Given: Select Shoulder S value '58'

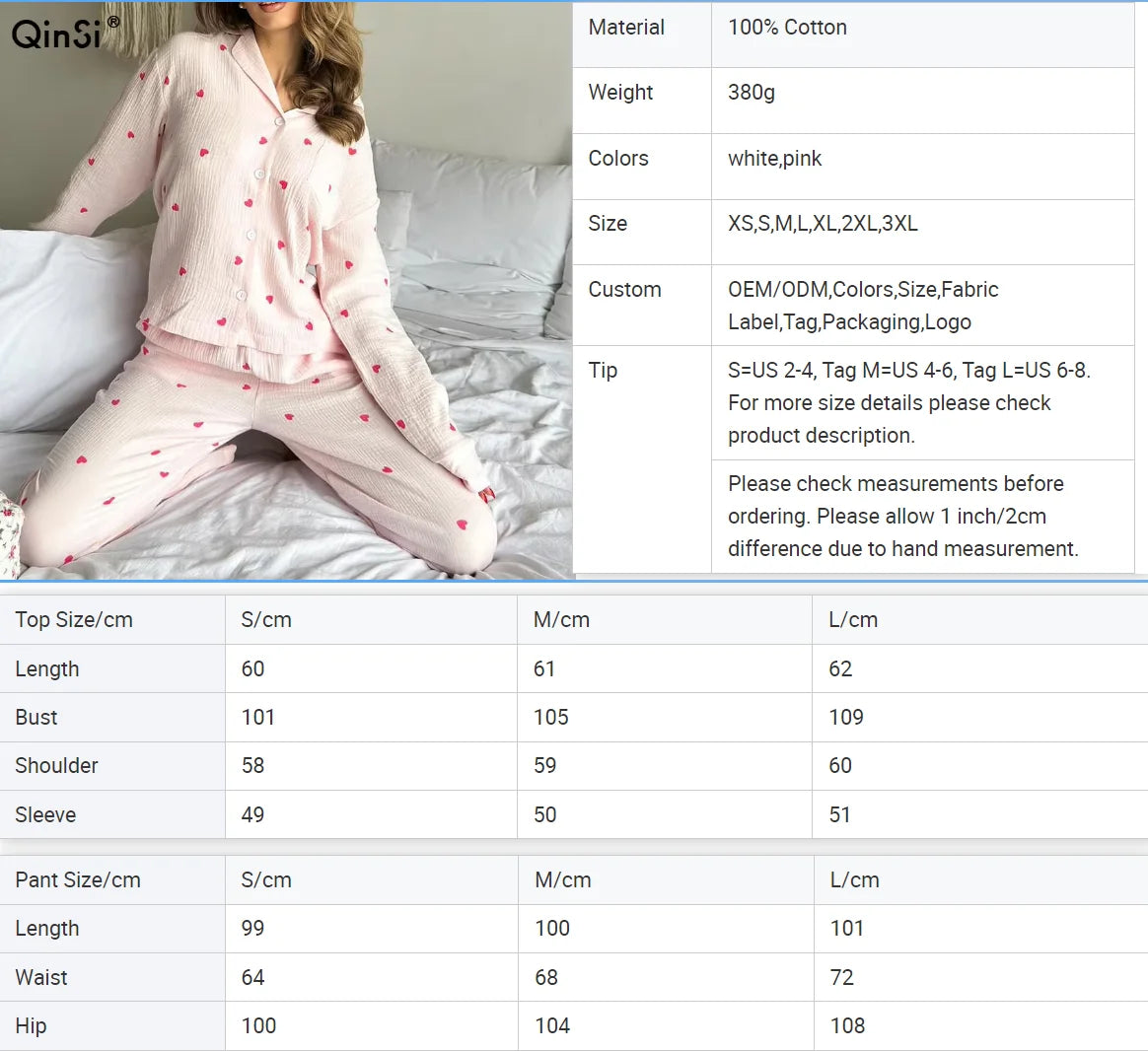Looking at the screenshot, I should [252, 765].
